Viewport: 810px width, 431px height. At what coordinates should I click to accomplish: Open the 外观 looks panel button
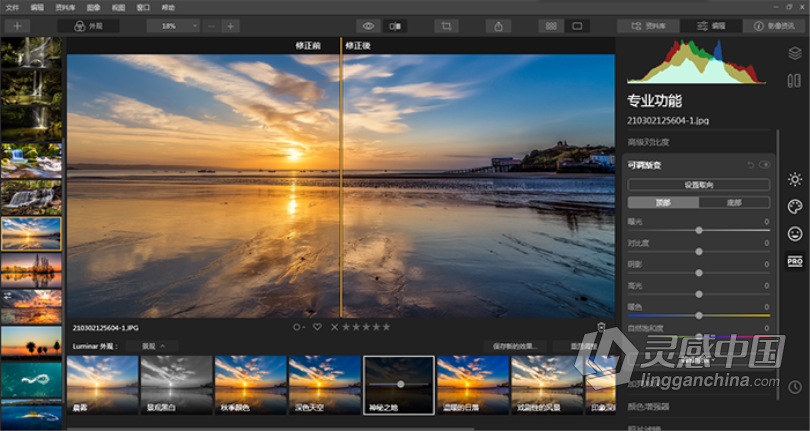point(88,26)
